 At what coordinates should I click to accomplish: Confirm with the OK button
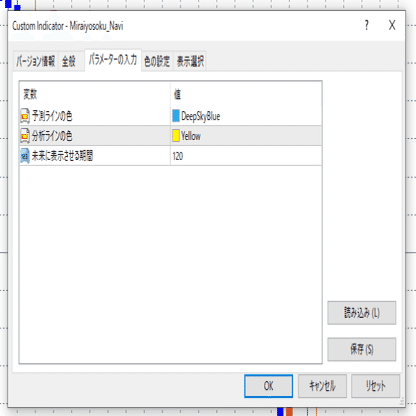pos(269,386)
